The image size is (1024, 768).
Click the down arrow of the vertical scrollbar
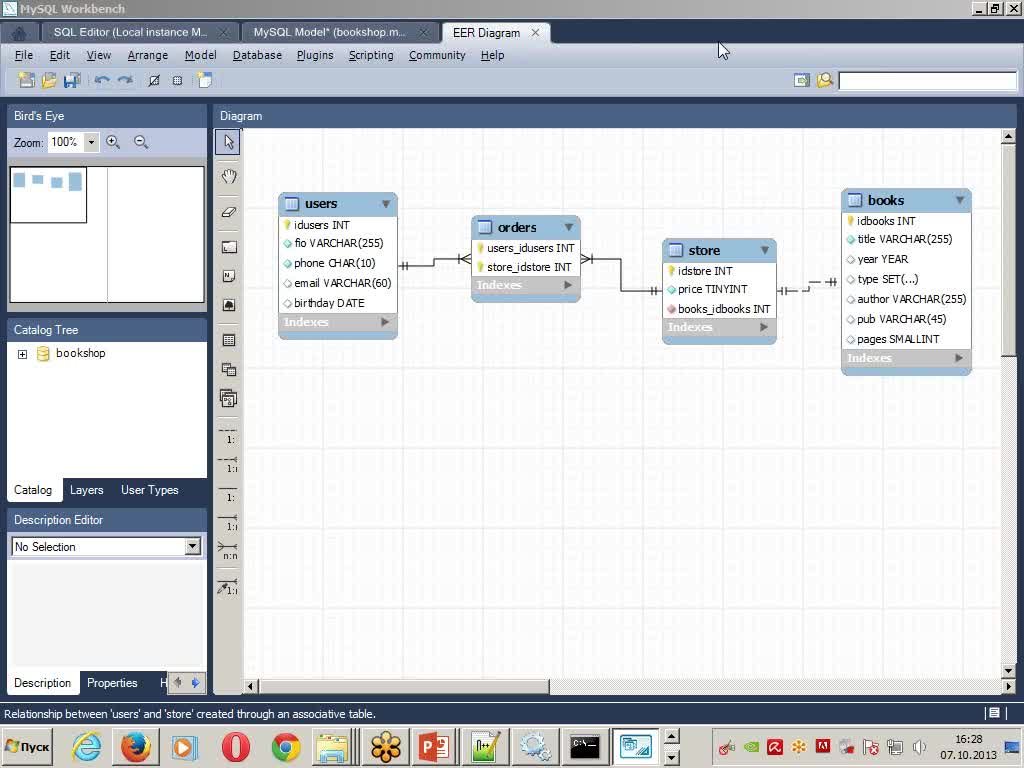click(x=1008, y=671)
